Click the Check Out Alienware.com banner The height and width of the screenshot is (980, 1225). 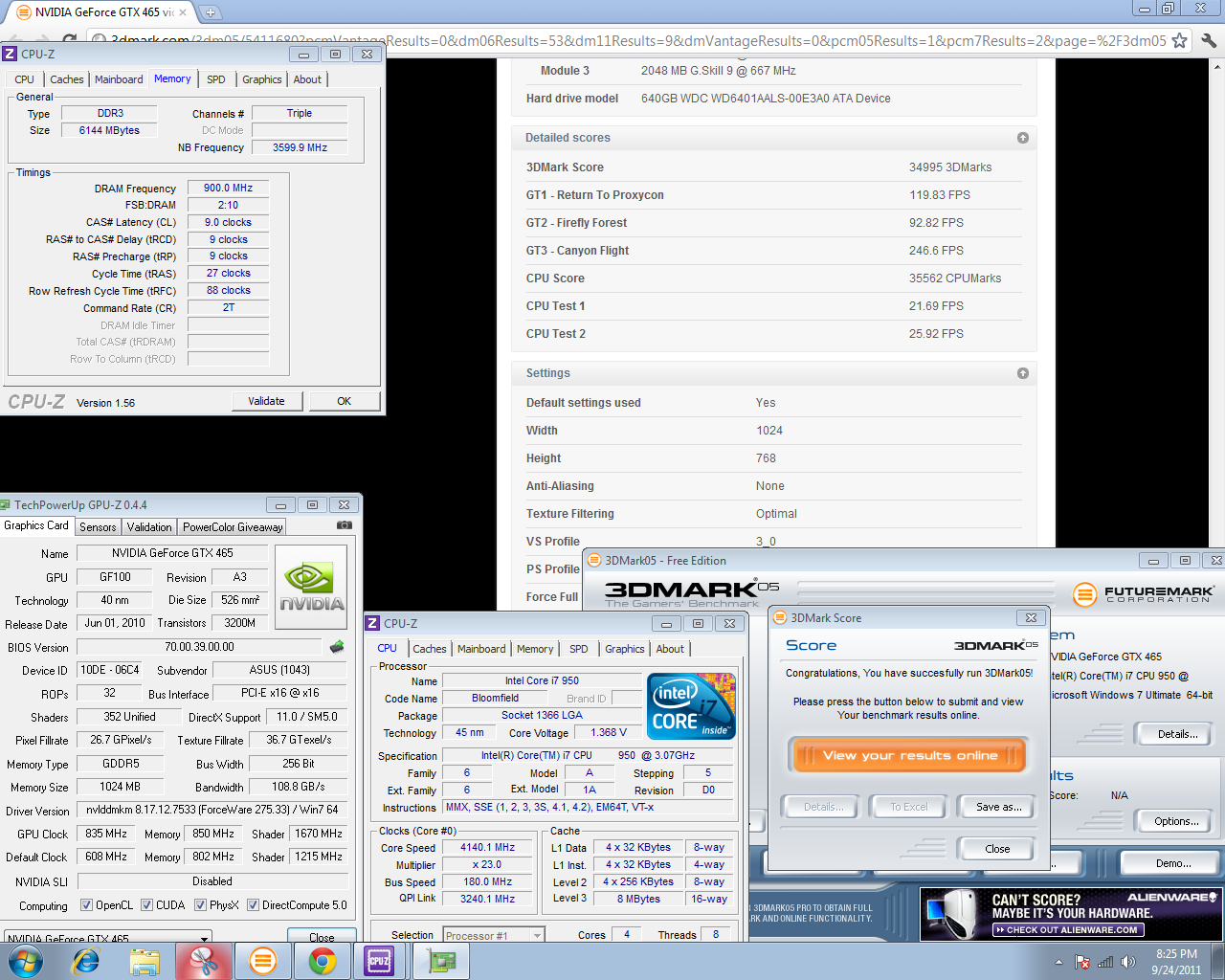[x=1071, y=914]
